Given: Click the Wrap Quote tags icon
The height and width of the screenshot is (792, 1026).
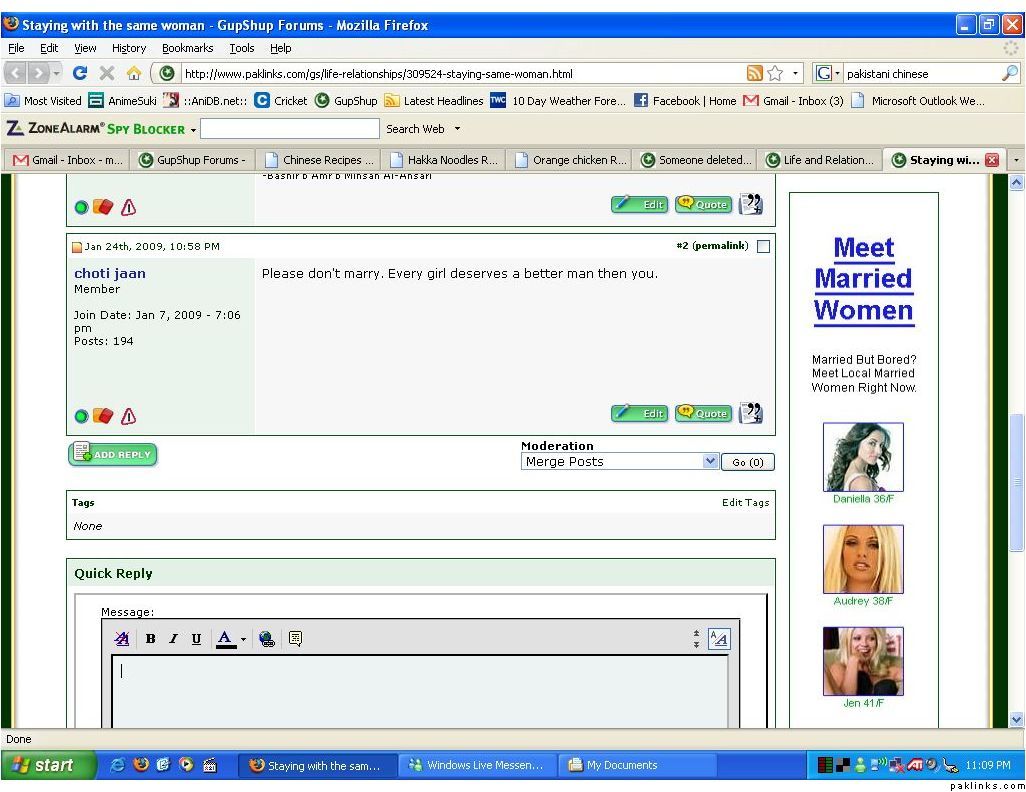Looking at the screenshot, I should pos(295,639).
